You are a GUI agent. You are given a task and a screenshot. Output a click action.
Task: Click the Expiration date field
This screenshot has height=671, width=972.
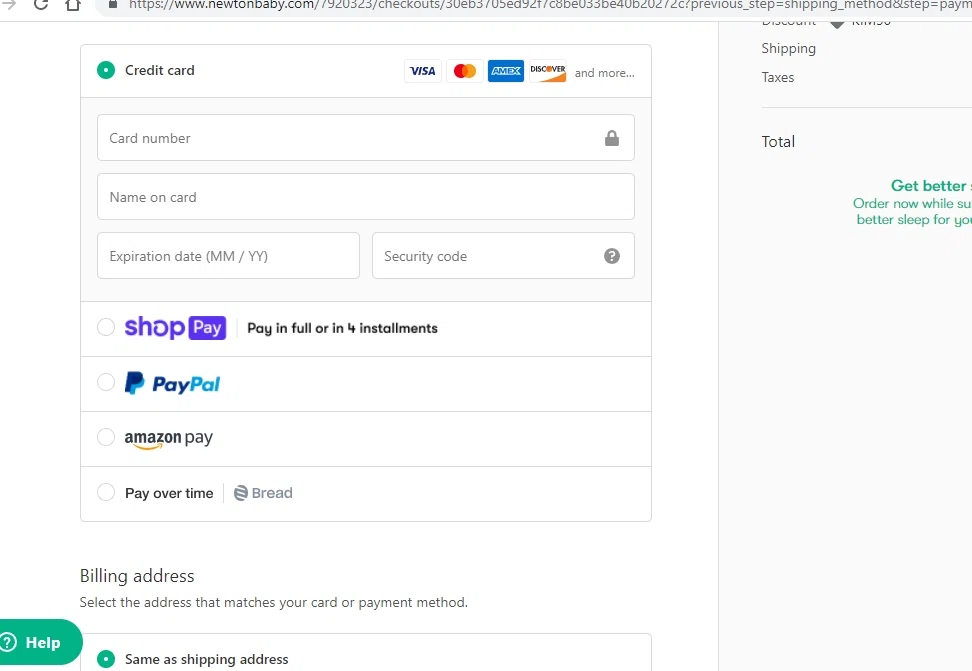click(x=228, y=256)
